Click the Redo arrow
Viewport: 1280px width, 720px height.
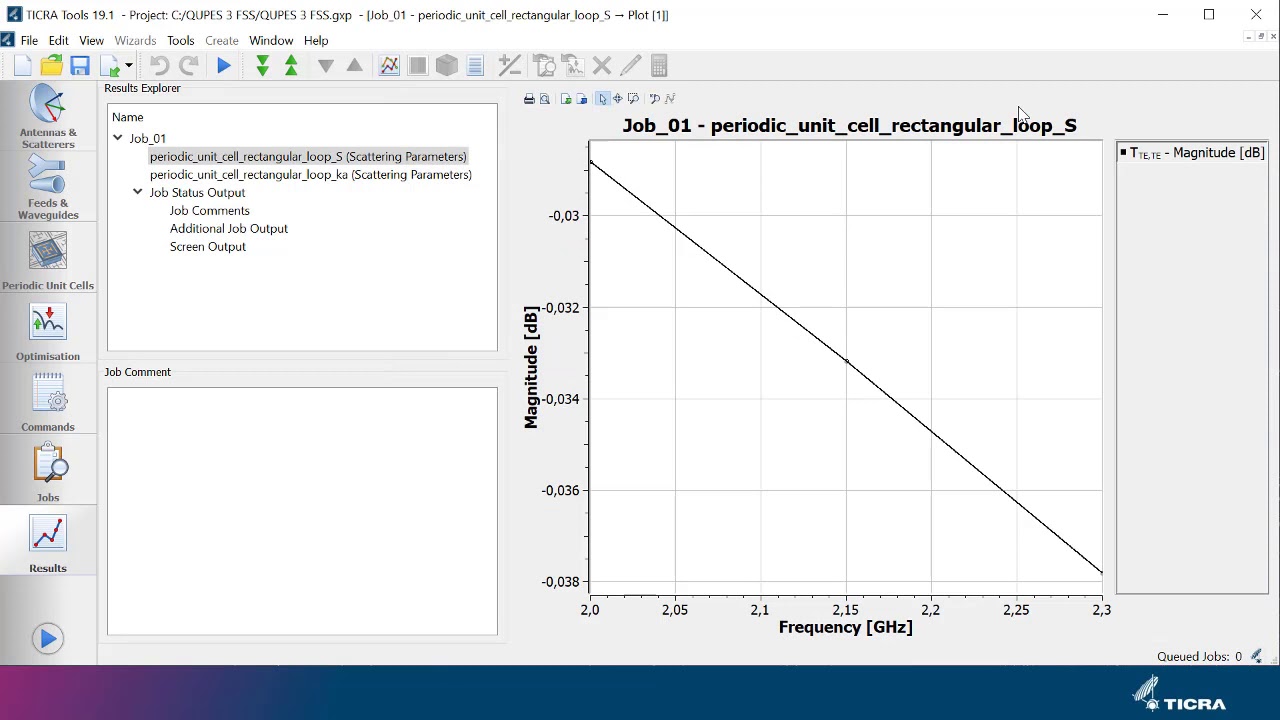point(188,66)
